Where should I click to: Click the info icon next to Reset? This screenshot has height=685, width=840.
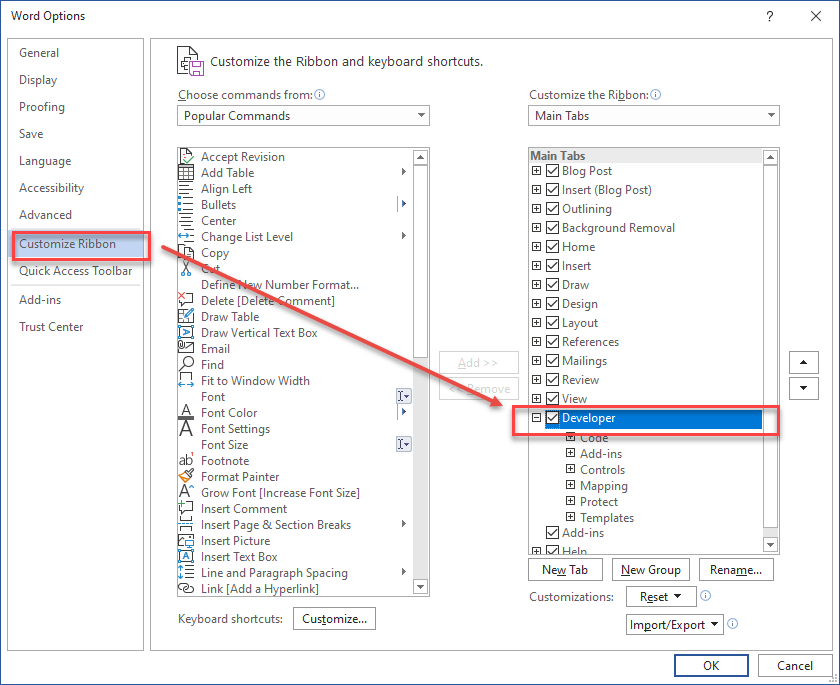[x=706, y=596]
